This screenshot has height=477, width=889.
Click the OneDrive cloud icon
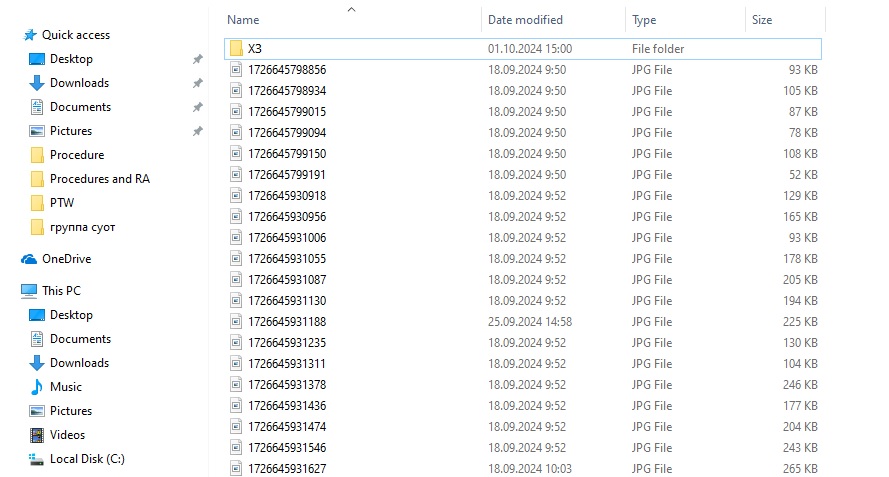[x=29, y=259]
